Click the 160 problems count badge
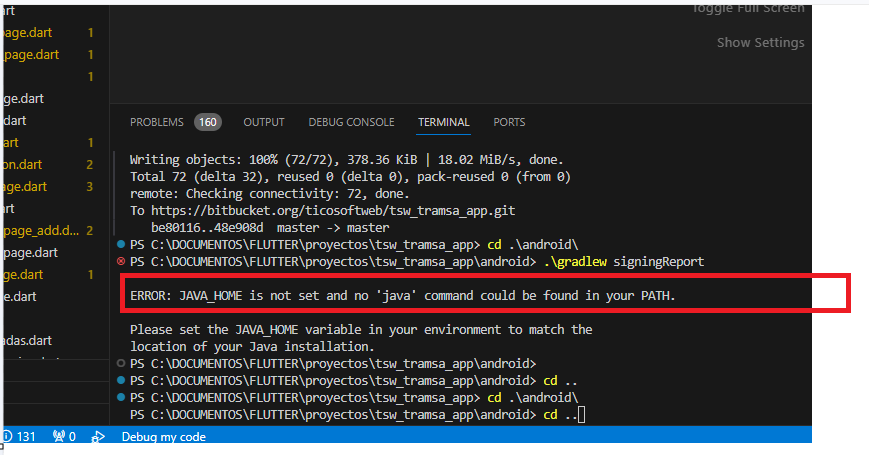 [x=208, y=122]
